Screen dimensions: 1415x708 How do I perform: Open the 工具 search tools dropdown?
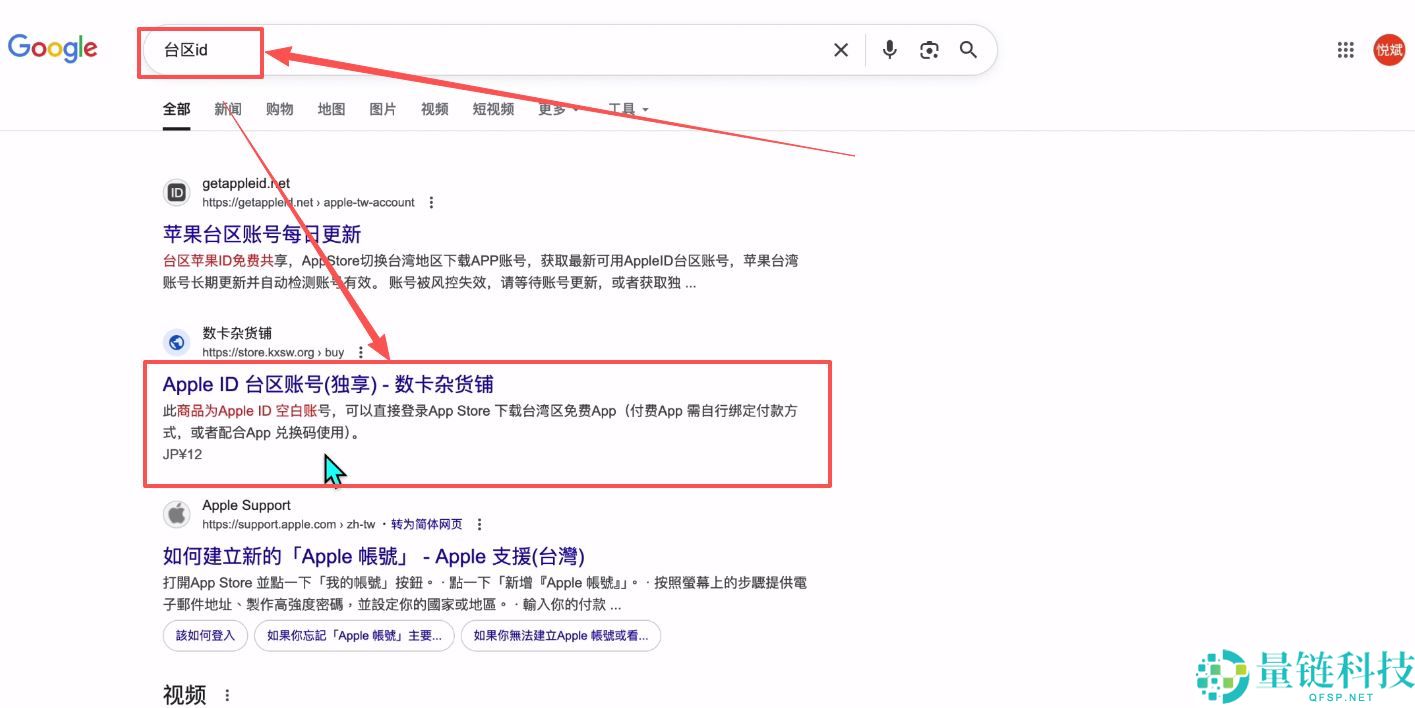[x=622, y=109]
